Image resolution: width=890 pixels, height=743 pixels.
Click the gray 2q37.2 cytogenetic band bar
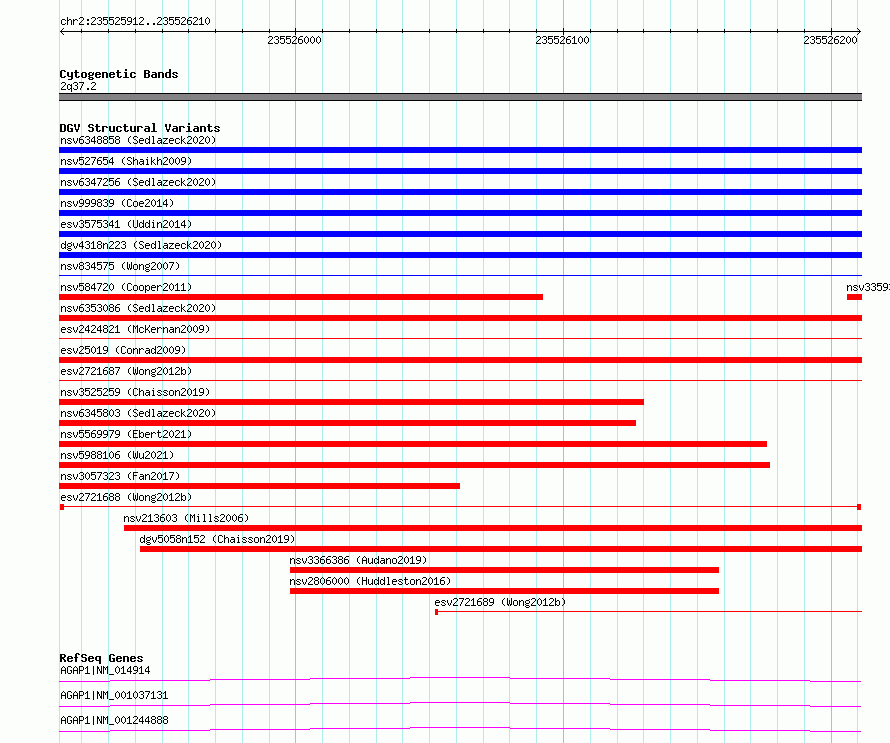click(x=460, y=97)
